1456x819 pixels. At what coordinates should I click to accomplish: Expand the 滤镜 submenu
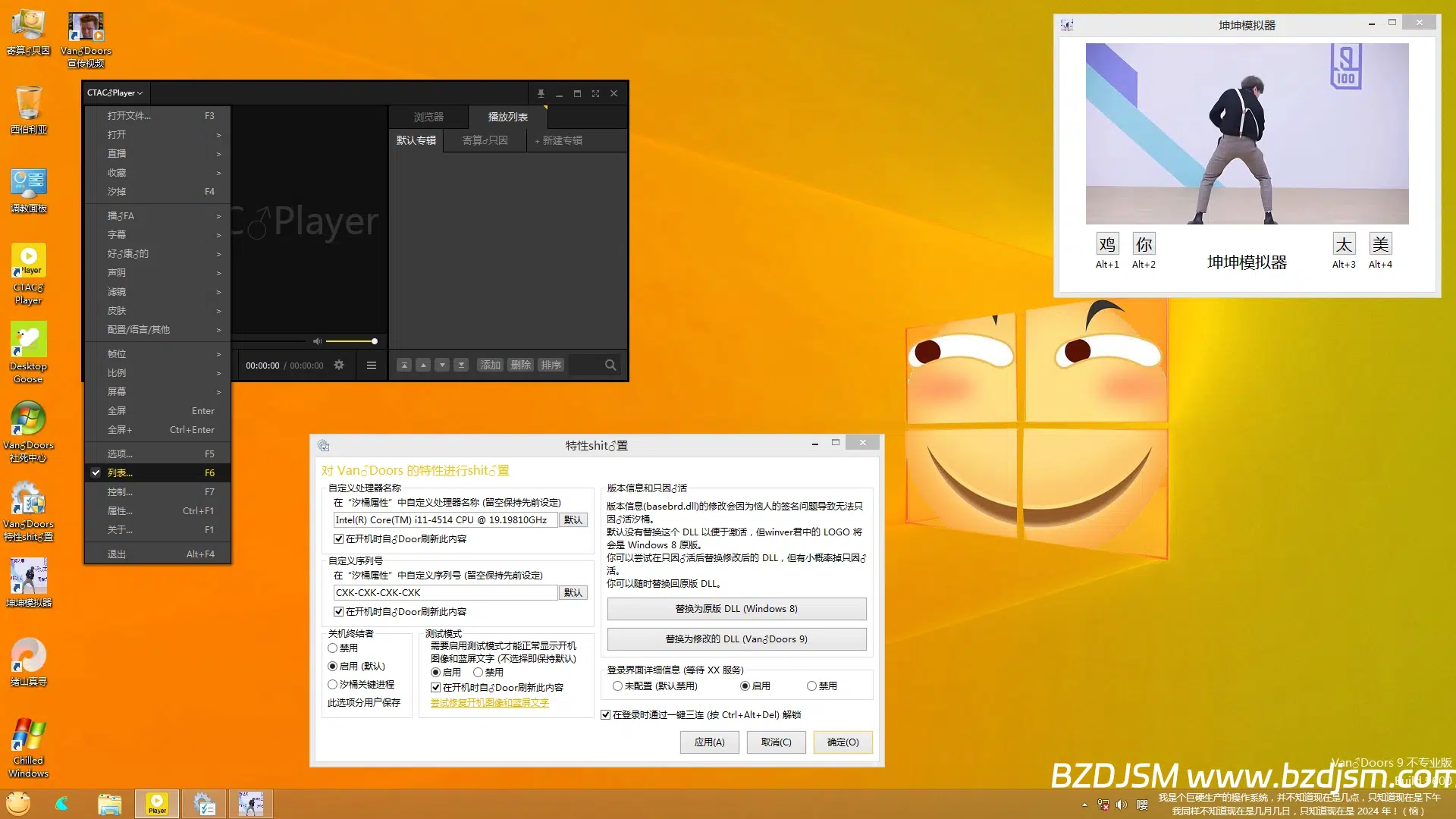[x=157, y=292]
